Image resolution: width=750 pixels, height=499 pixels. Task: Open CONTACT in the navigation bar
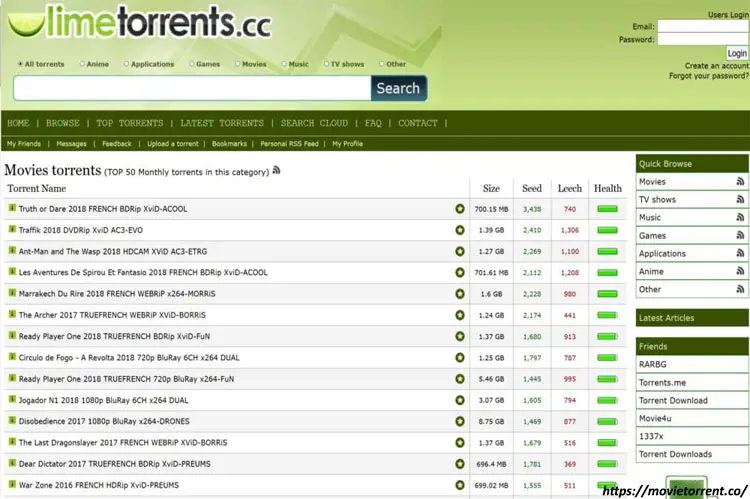point(418,123)
